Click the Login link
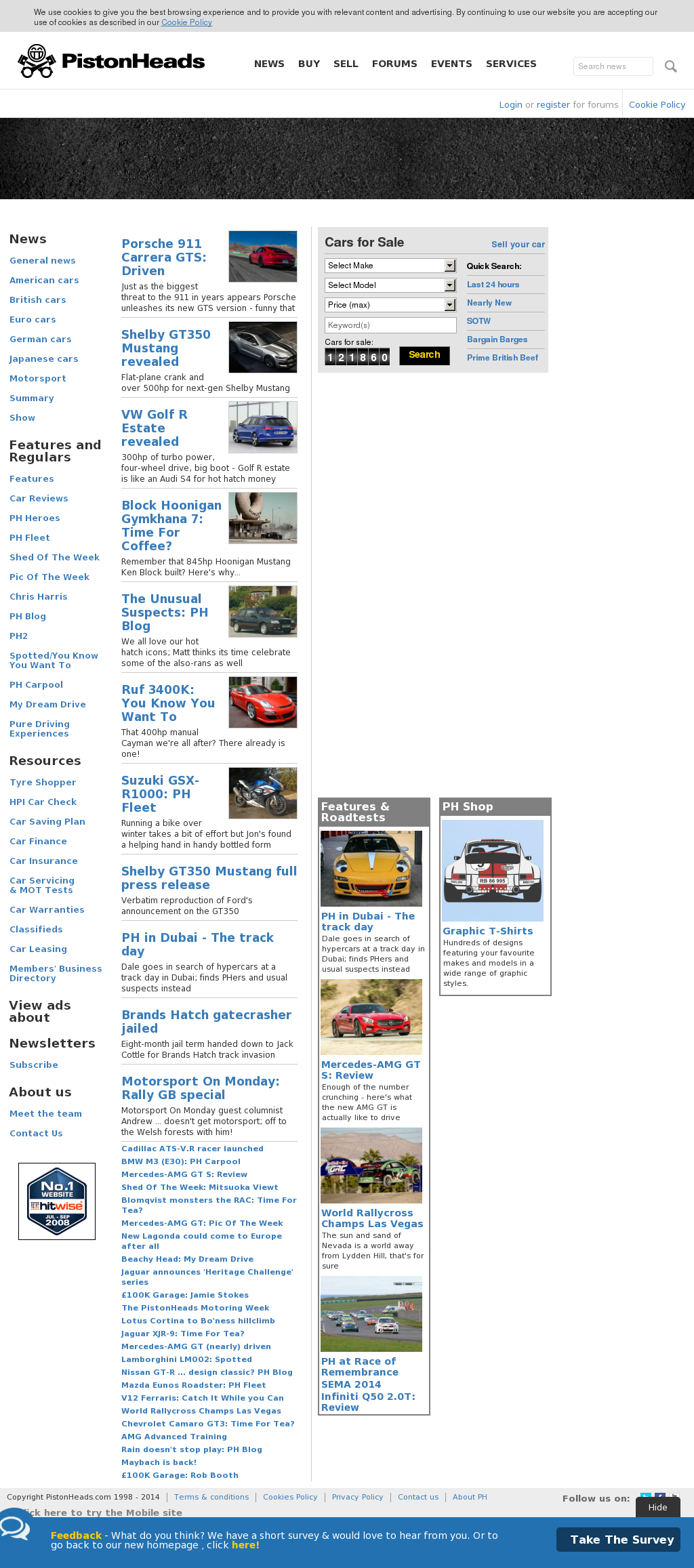 tap(510, 104)
